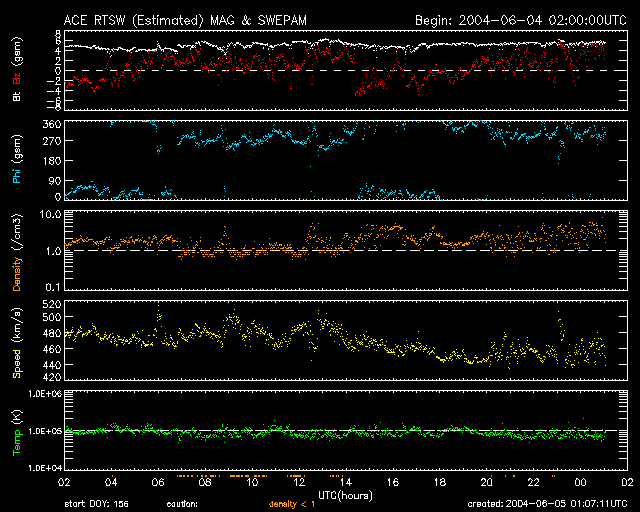Click the title 'ACE RTSW (Estimated) MAG & SWEPAM'

[x=185, y=20]
